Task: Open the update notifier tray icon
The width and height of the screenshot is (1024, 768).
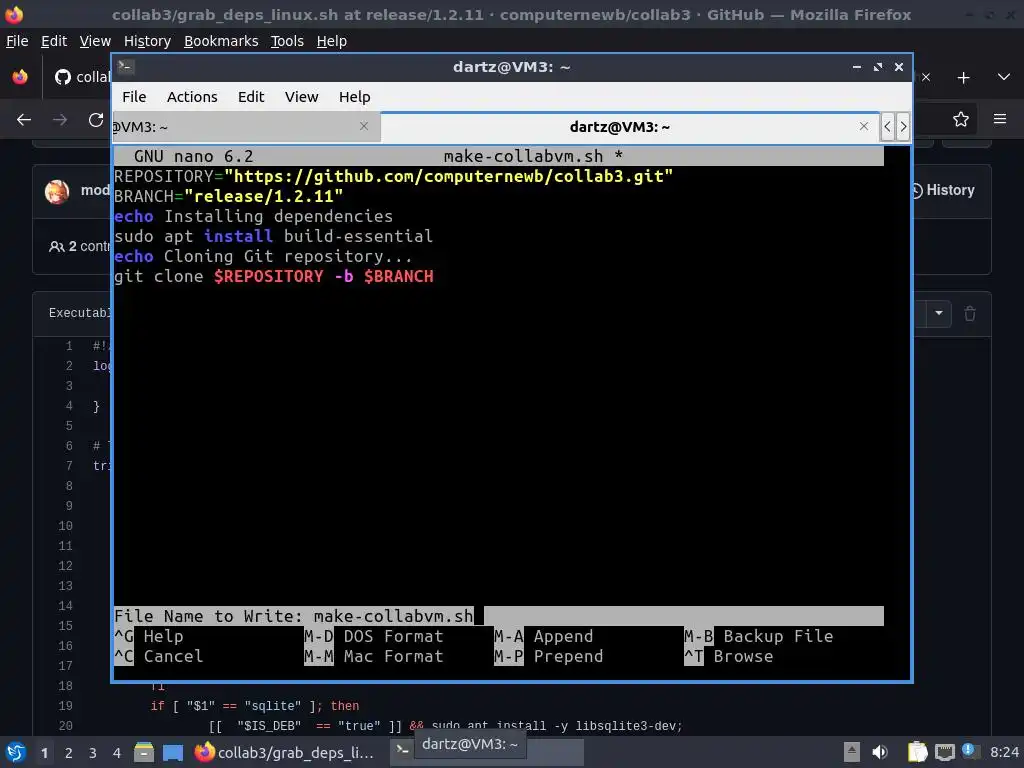Action: 969,751
